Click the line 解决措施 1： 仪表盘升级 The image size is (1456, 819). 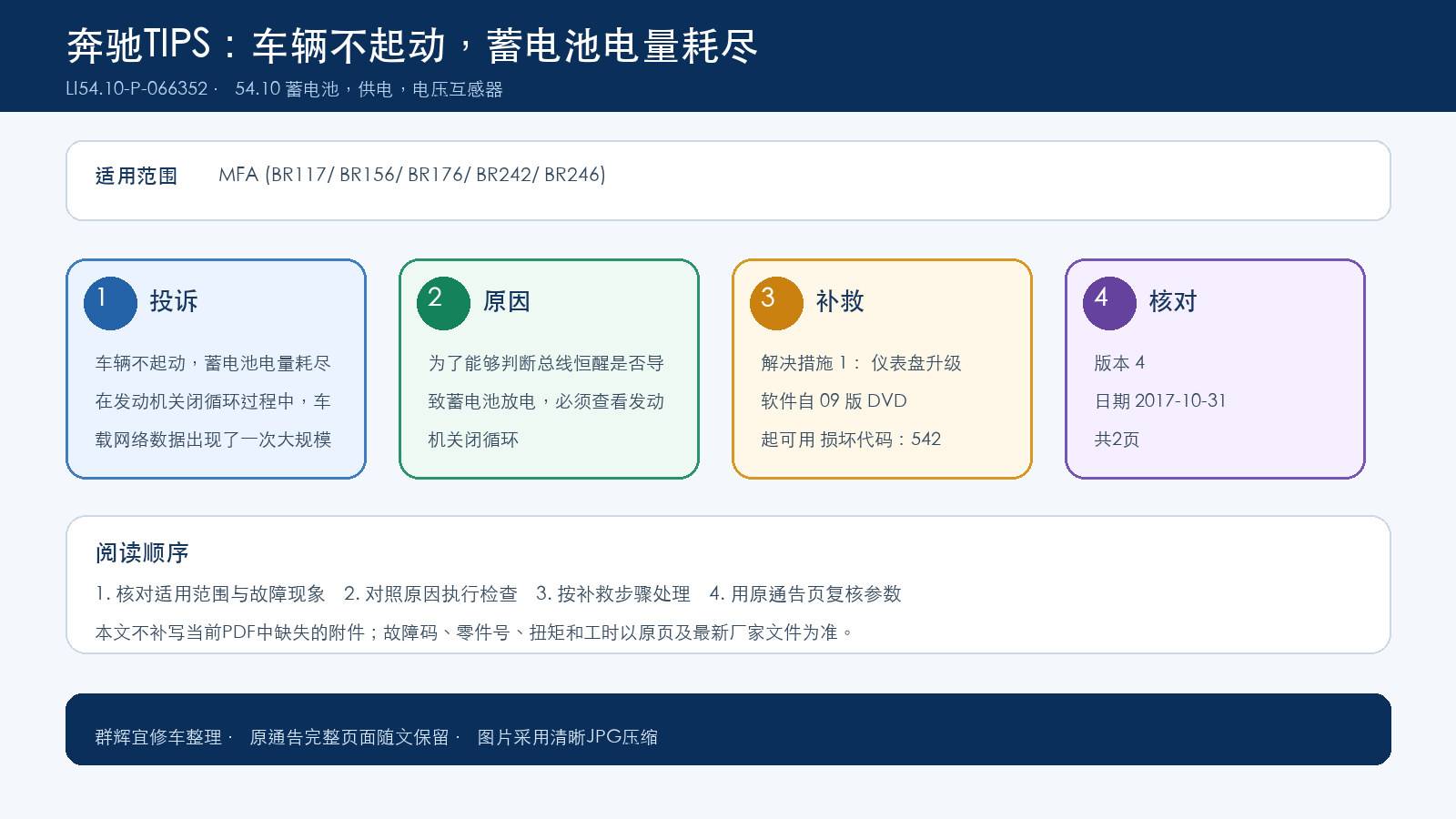coord(861,363)
